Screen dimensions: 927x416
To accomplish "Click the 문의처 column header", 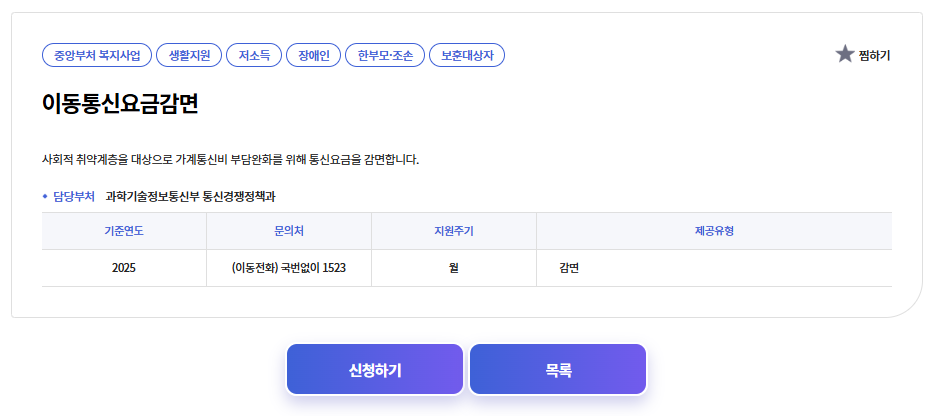I will [x=289, y=231].
